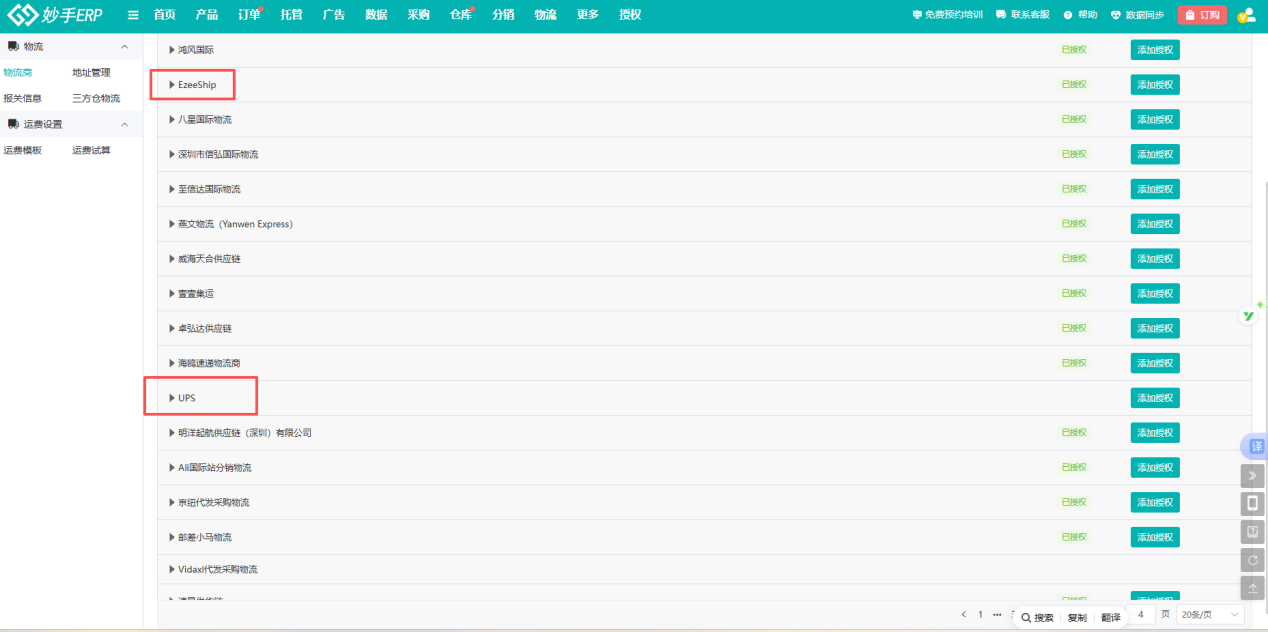Click the hamburger menu icon beside logo

pos(133,15)
